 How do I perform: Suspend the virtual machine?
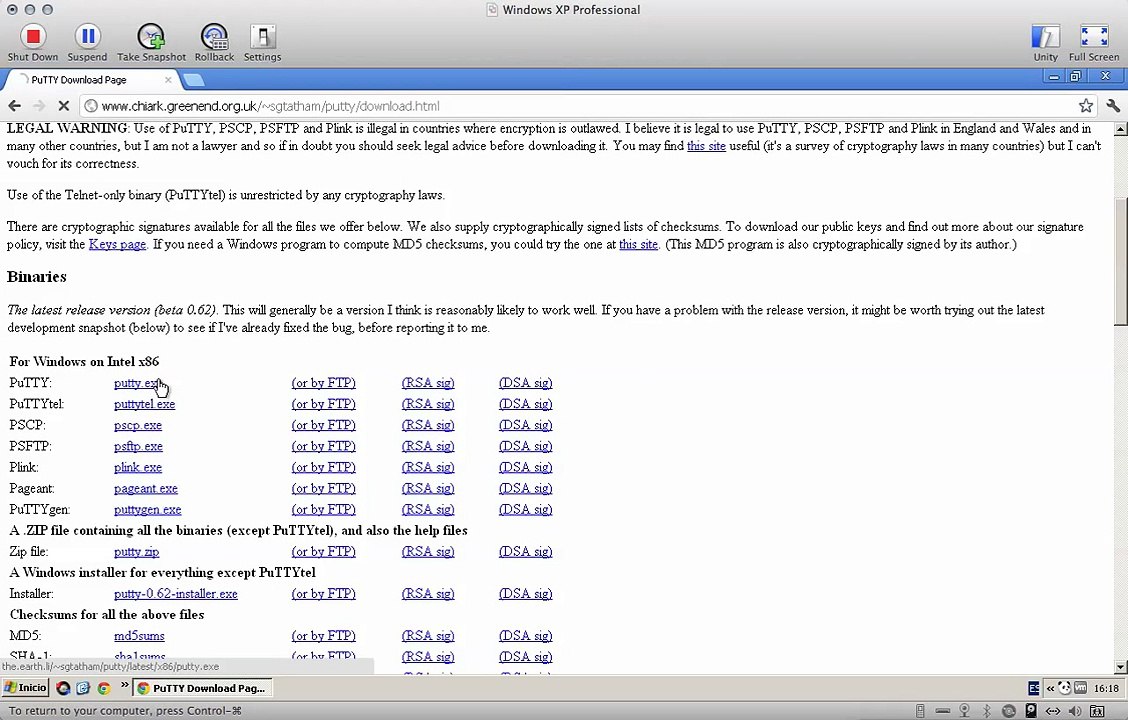pyautogui.click(x=87, y=42)
